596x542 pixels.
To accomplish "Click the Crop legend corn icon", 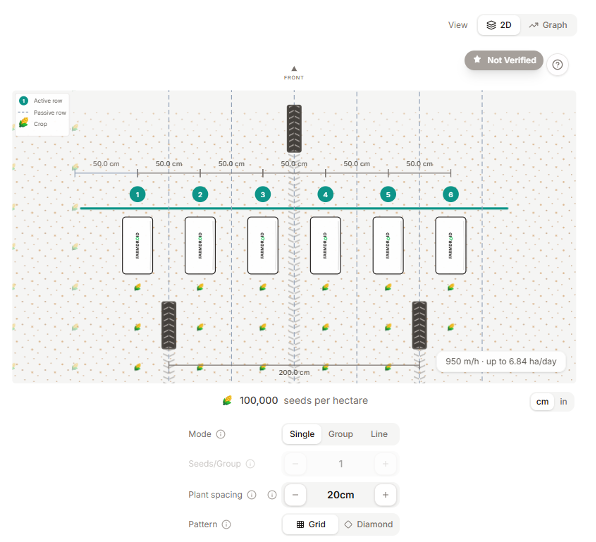I will click(24, 123).
